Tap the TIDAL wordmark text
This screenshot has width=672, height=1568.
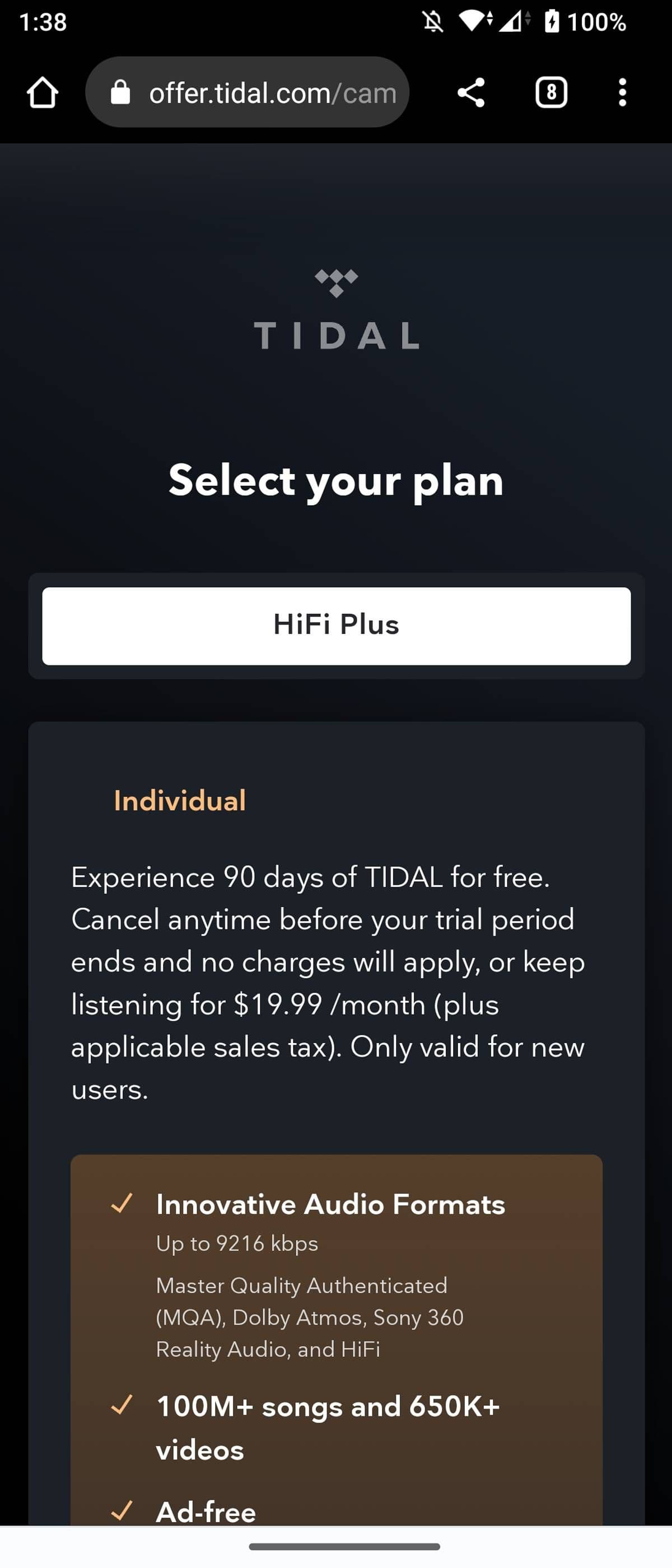[x=335, y=335]
